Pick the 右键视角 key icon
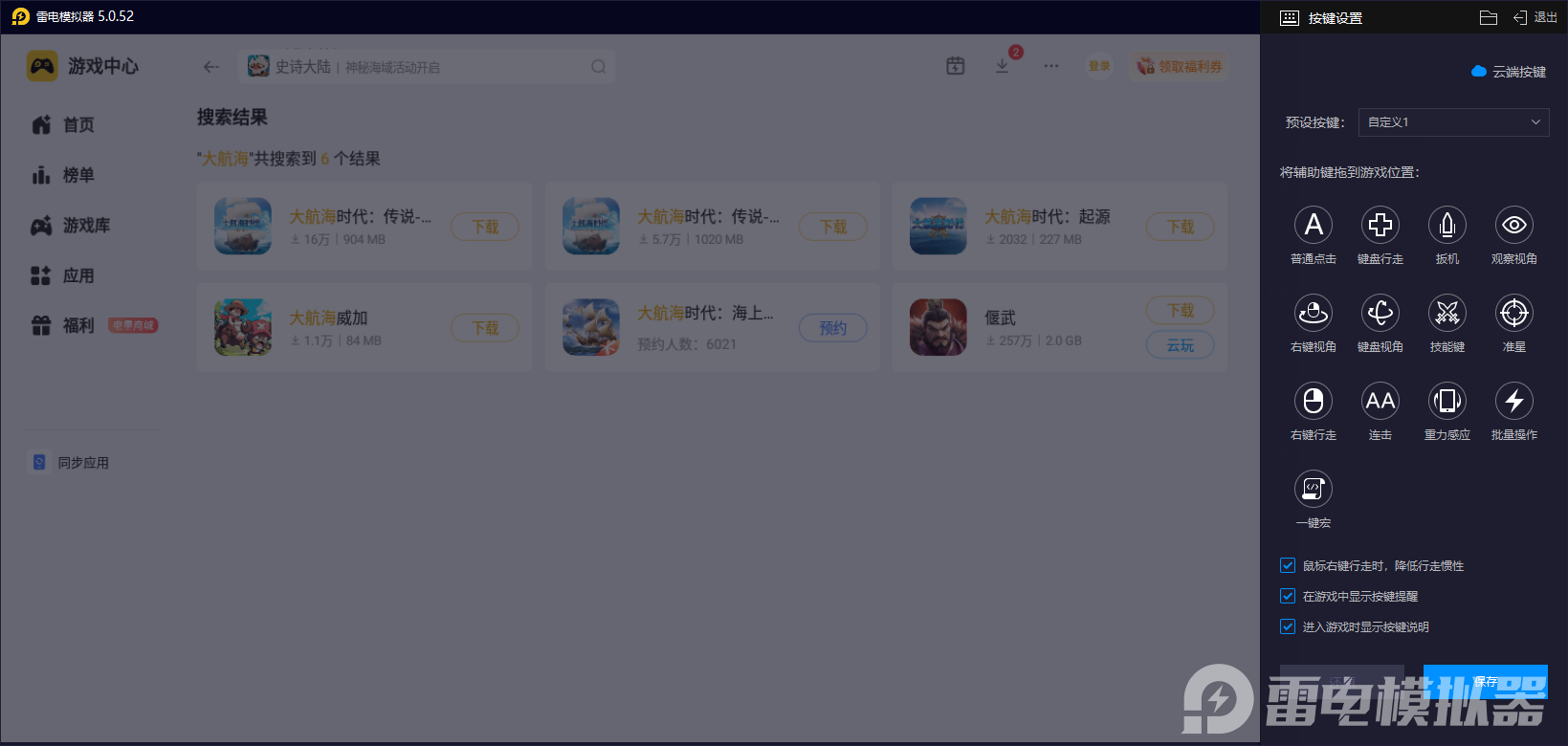 point(1314,313)
